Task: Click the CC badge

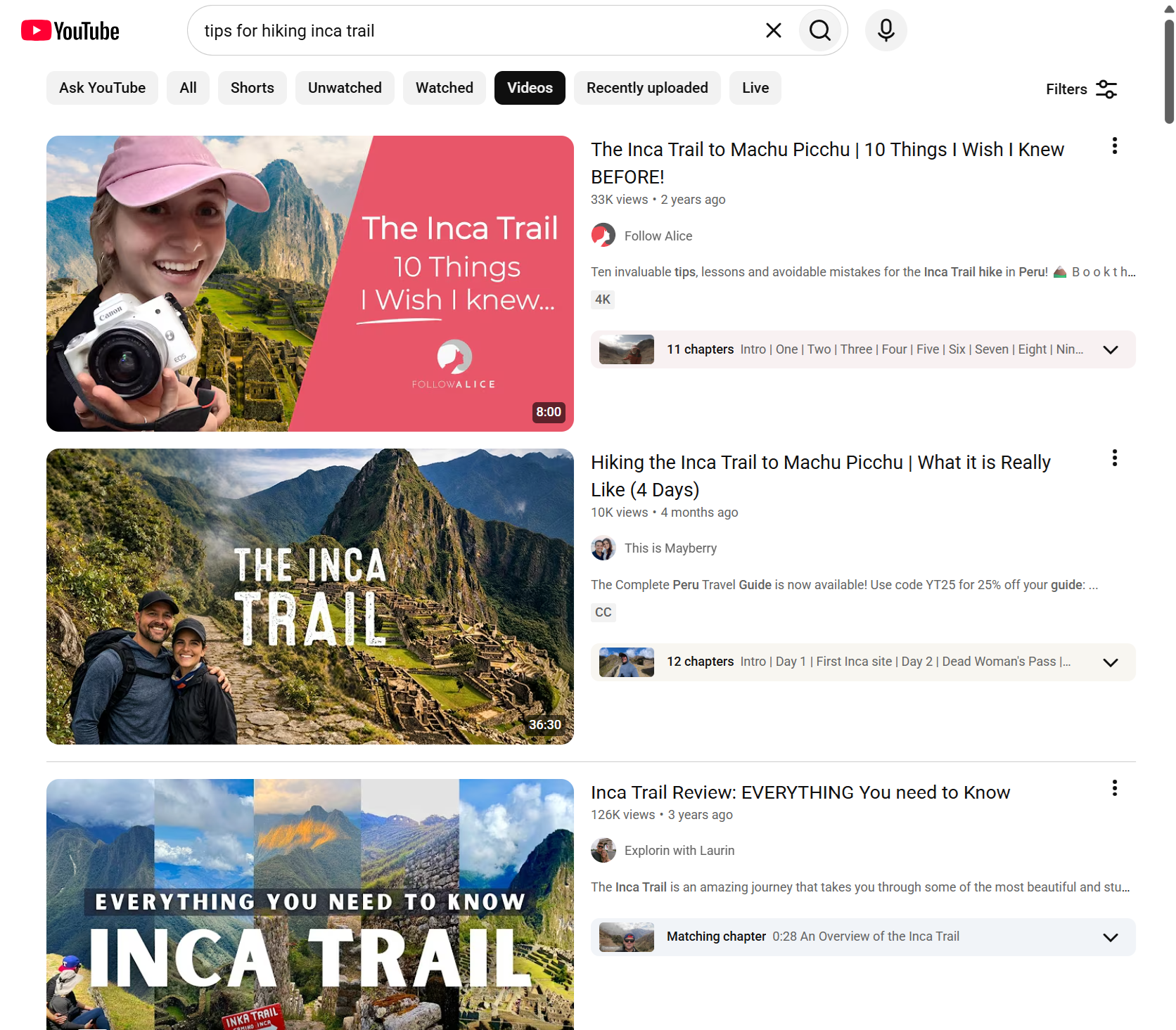Action: pos(603,612)
